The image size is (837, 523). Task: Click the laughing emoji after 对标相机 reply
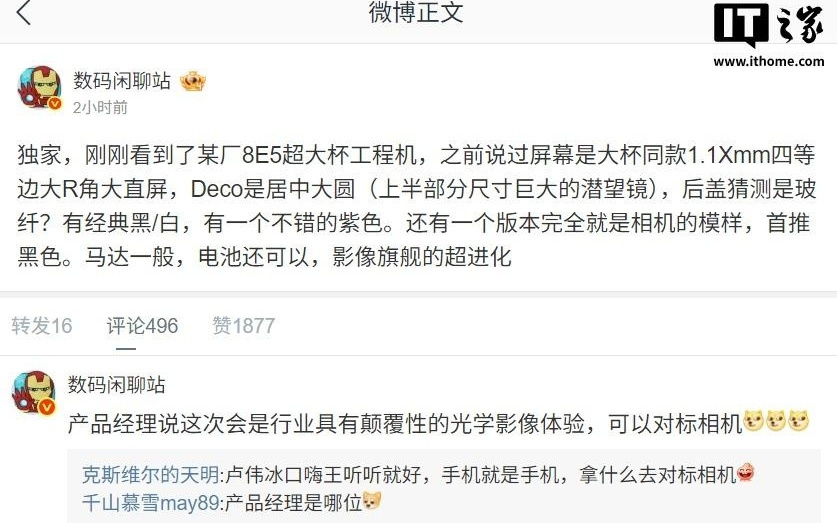[745, 473]
